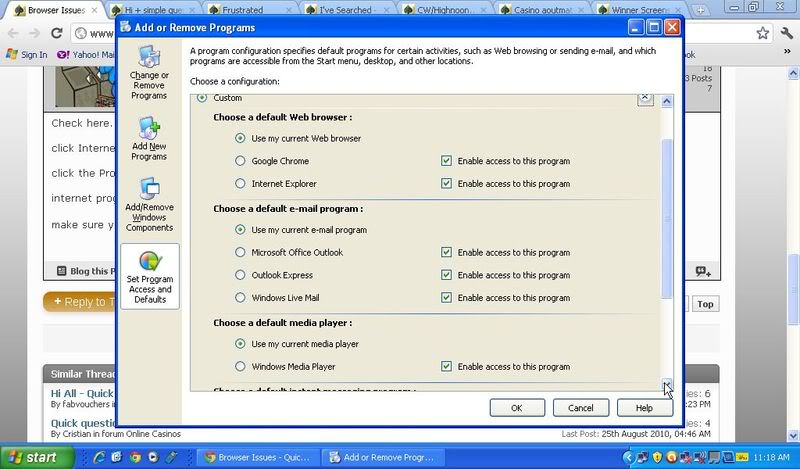Open the Add New Programs panel
Viewport: 800px width, 469px height.
[x=149, y=139]
